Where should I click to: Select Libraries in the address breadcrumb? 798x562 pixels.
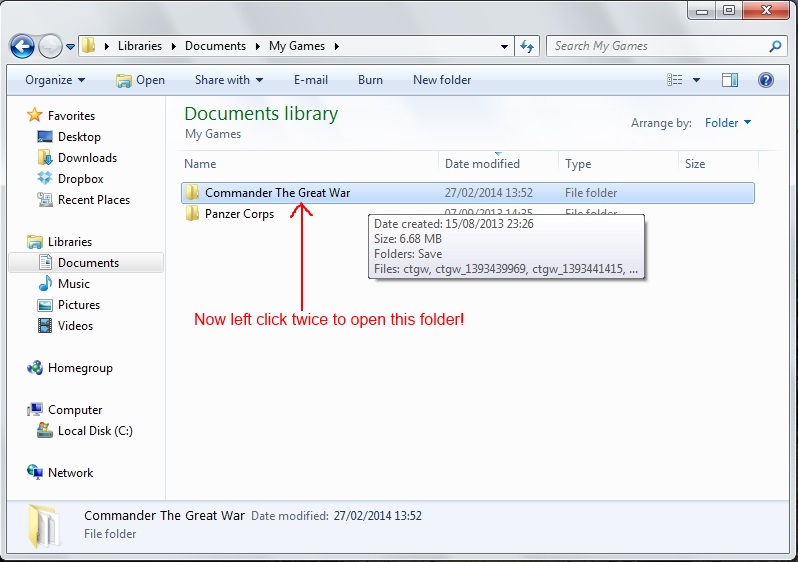pyautogui.click(x=139, y=46)
